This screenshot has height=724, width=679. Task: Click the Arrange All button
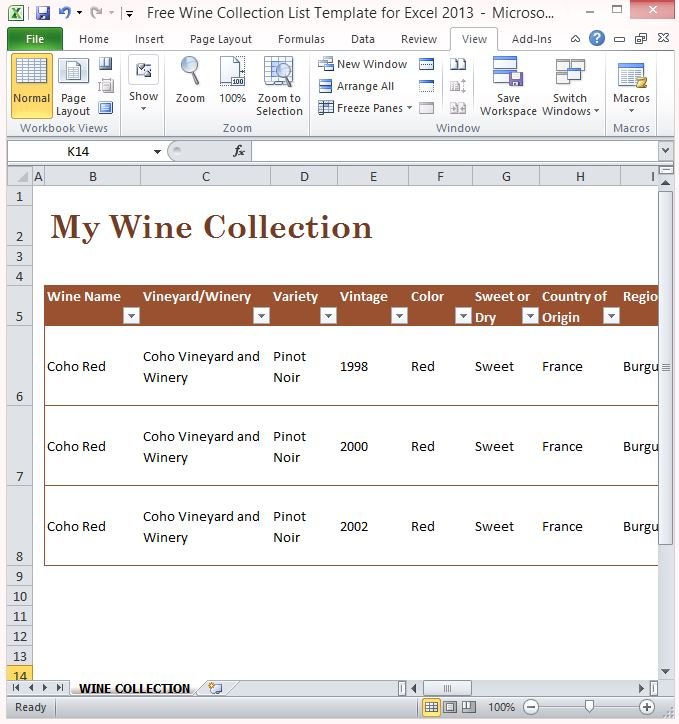pyautogui.click(x=356, y=86)
